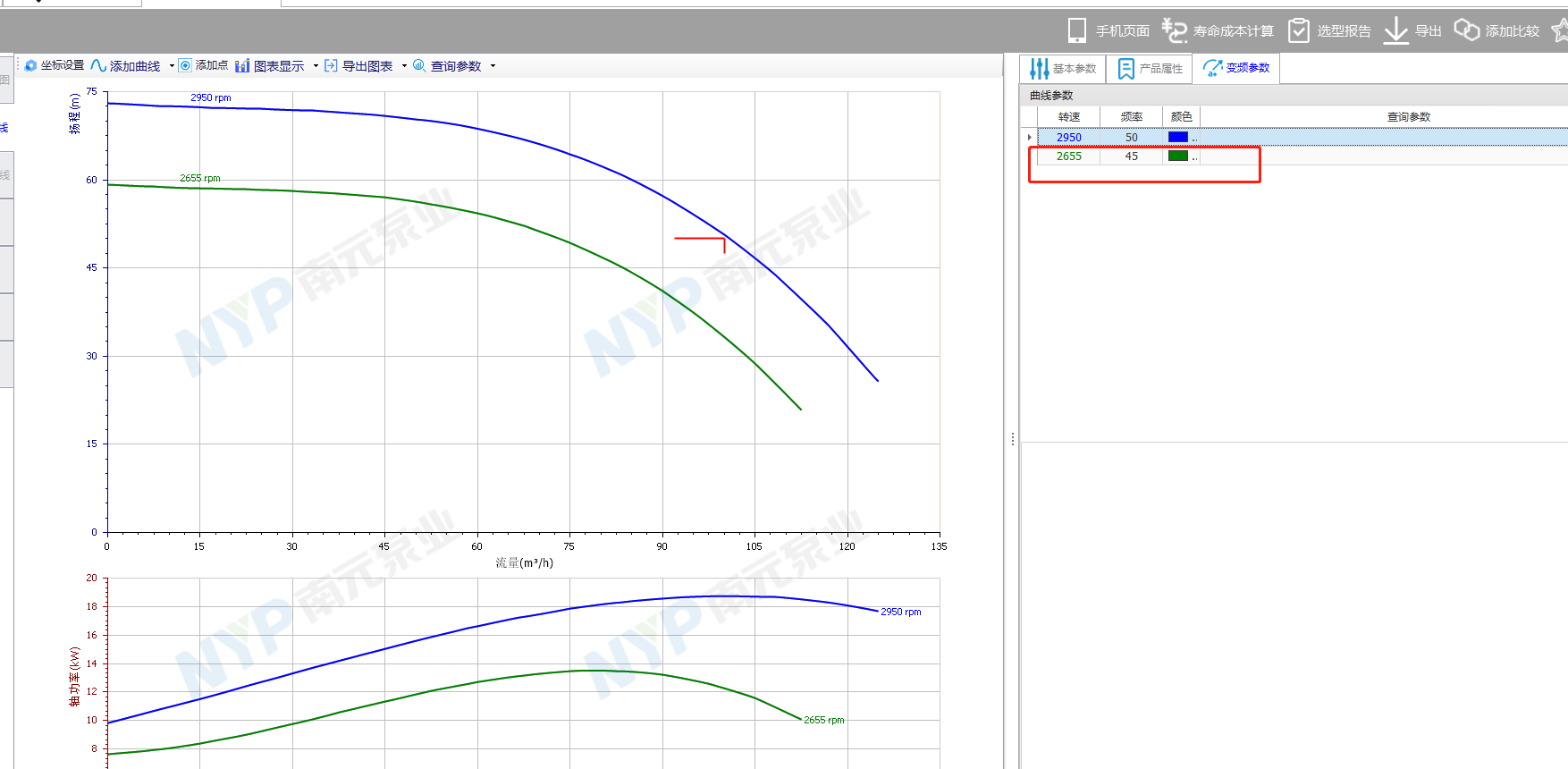Click the toolbar grip handle left of 坐标设置
This screenshot has width=1568, height=769.
[x=18, y=65]
